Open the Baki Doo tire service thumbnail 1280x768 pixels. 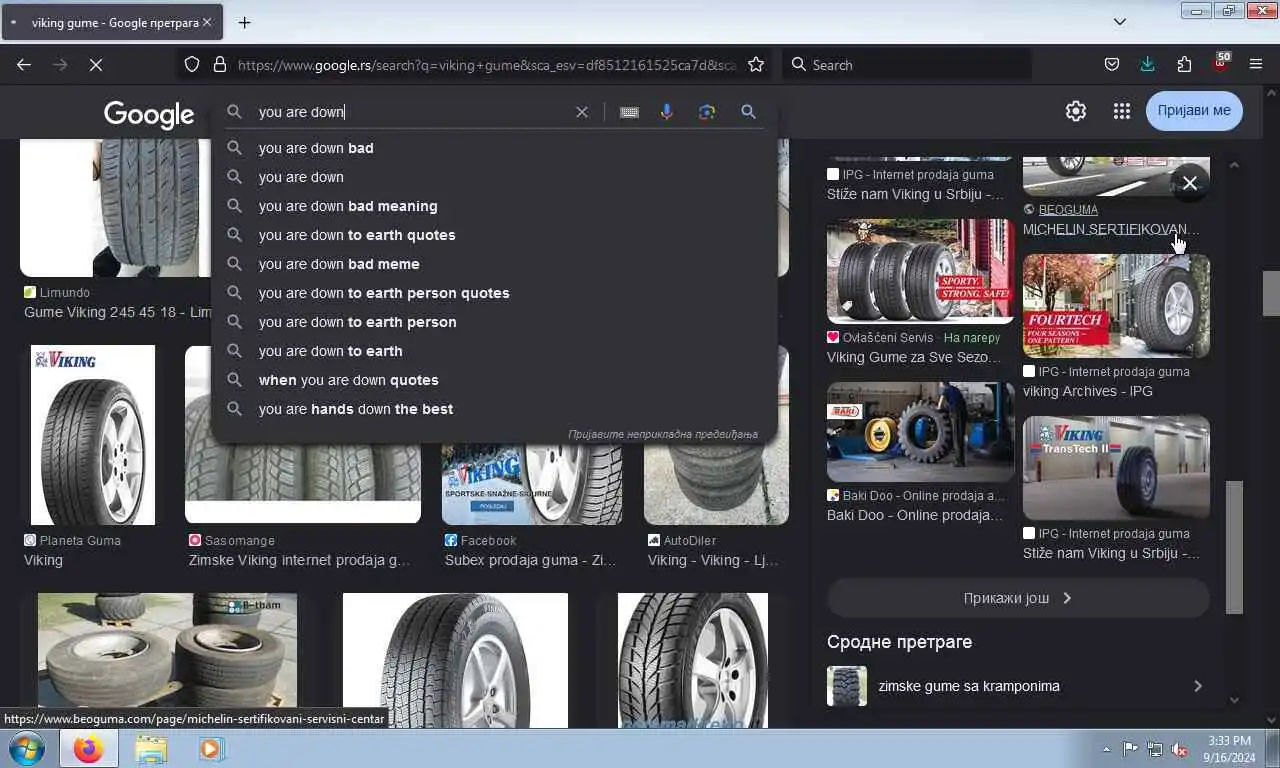pos(920,432)
